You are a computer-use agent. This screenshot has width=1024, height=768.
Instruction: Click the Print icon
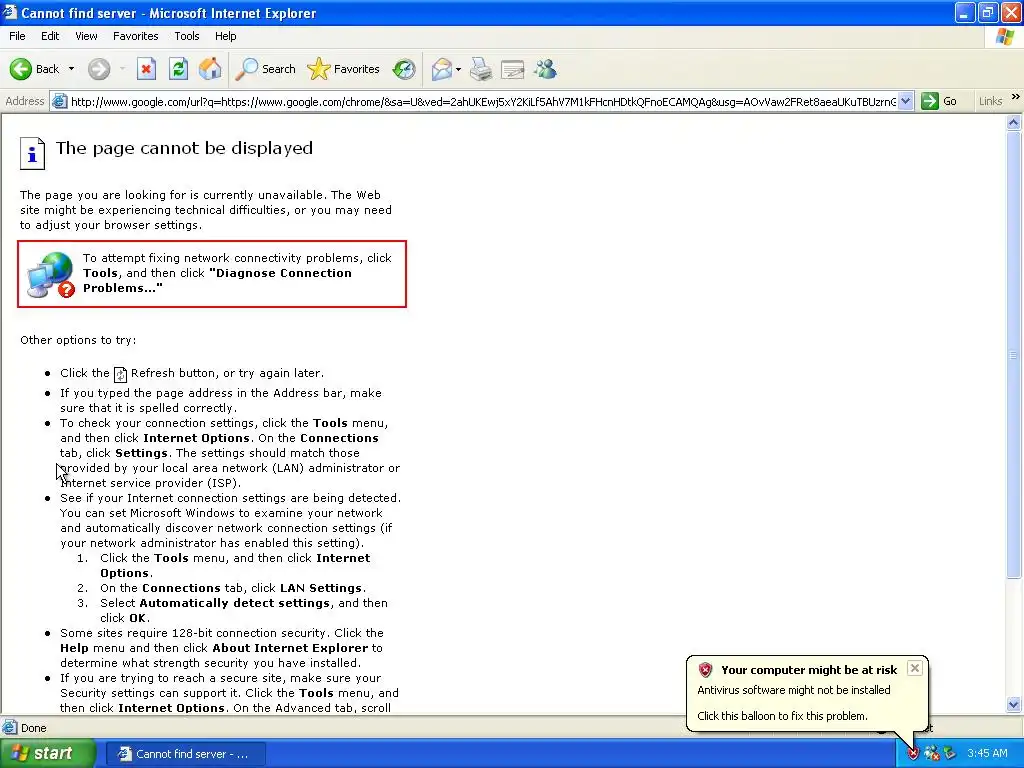[x=481, y=69]
